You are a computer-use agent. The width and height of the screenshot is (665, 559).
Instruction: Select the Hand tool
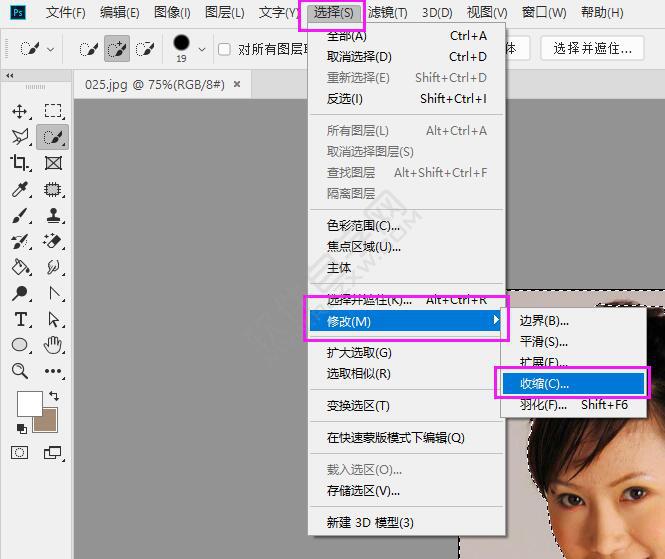click(x=53, y=345)
